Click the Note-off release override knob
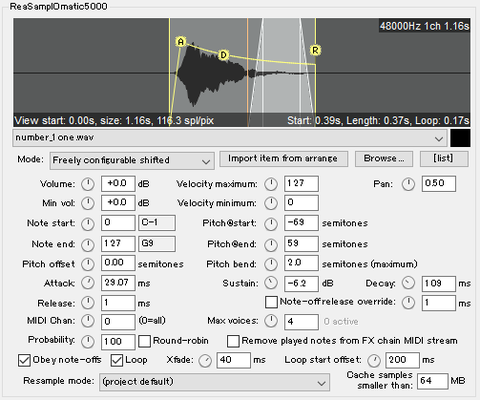This screenshot has width=480, height=400. (x=408, y=303)
